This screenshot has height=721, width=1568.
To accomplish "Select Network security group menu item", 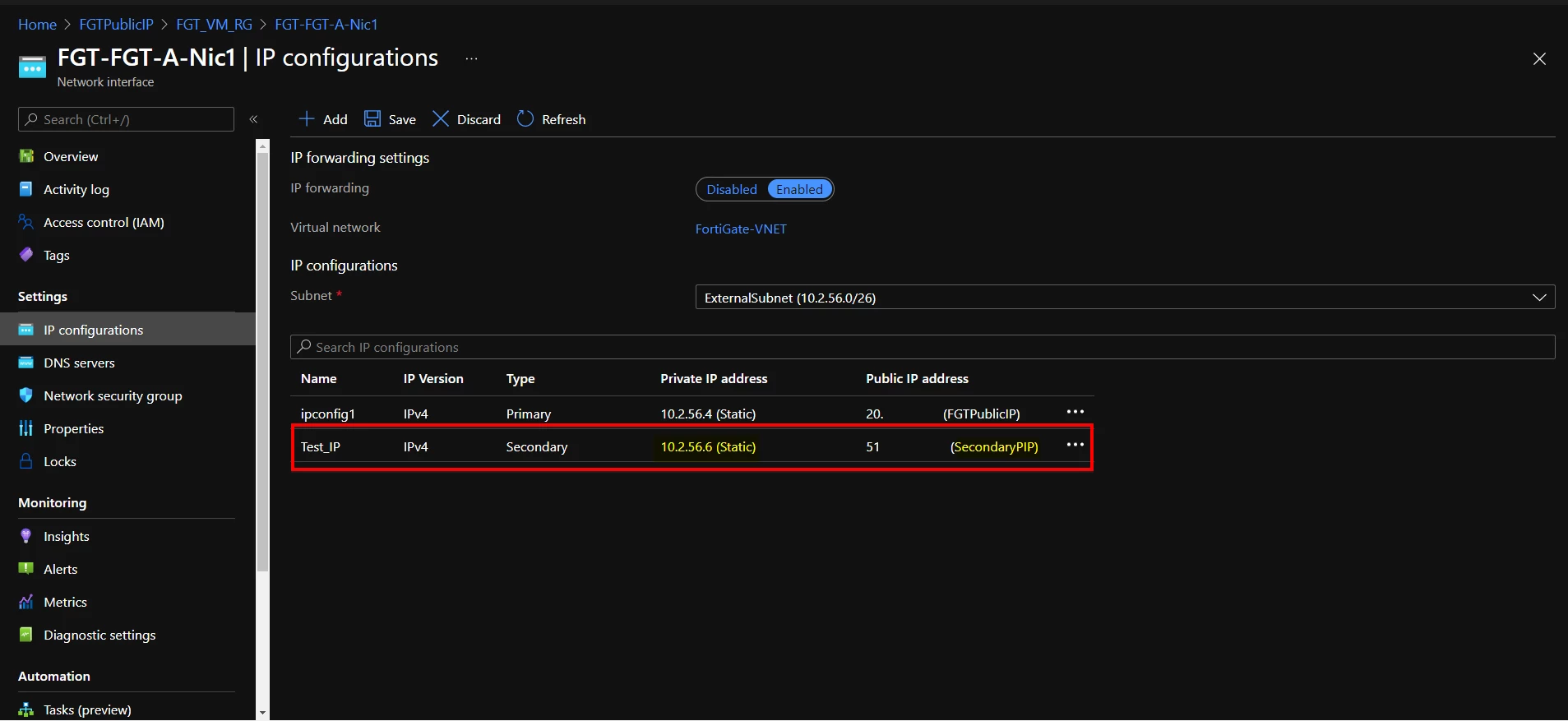I will (113, 395).
